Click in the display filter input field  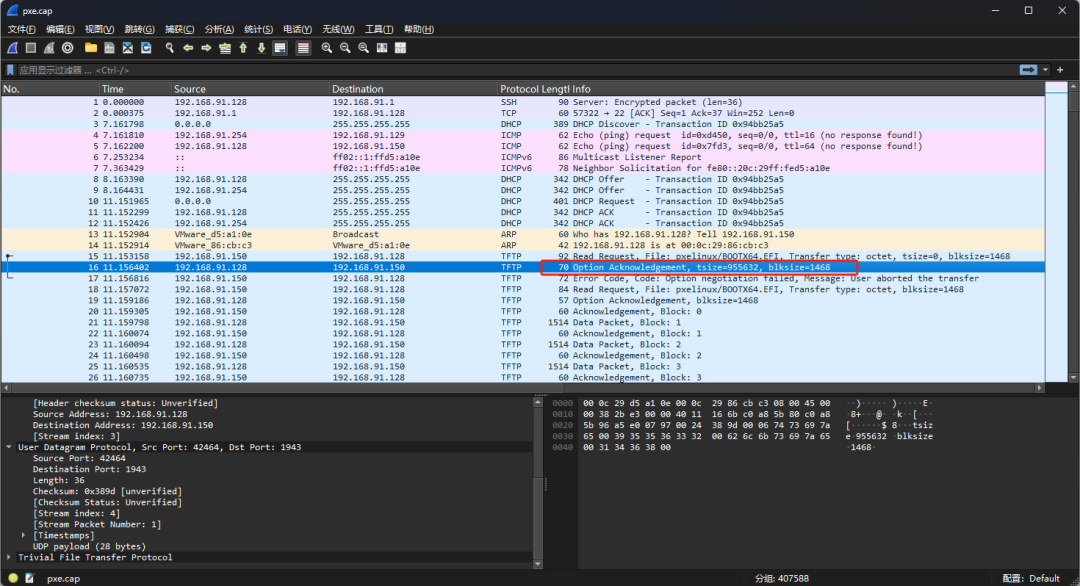[x=500, y=70]
